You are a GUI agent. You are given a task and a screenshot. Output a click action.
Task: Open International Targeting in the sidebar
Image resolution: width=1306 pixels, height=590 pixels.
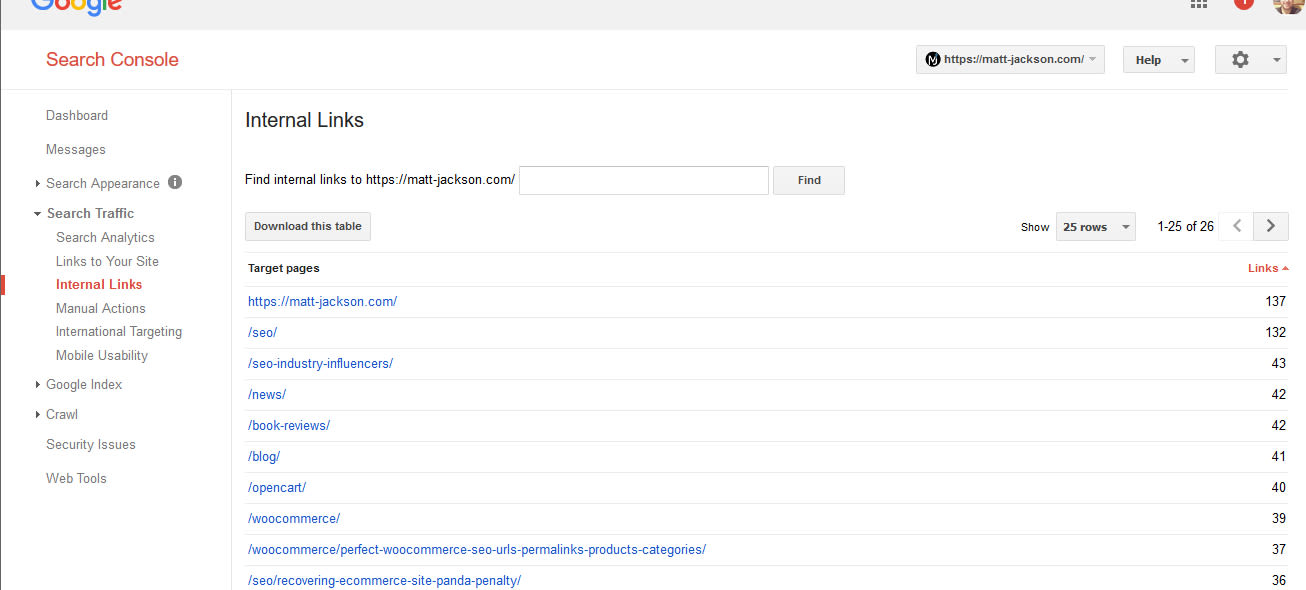(x=119, y=331)
